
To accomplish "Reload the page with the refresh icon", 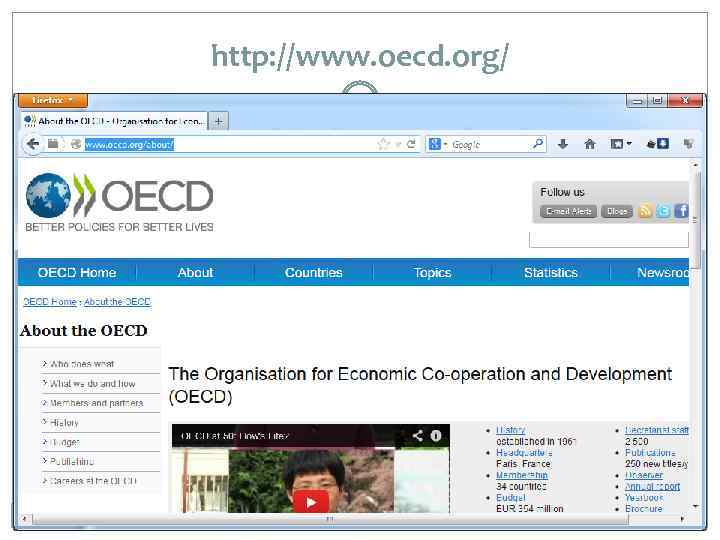I will 411,144.
